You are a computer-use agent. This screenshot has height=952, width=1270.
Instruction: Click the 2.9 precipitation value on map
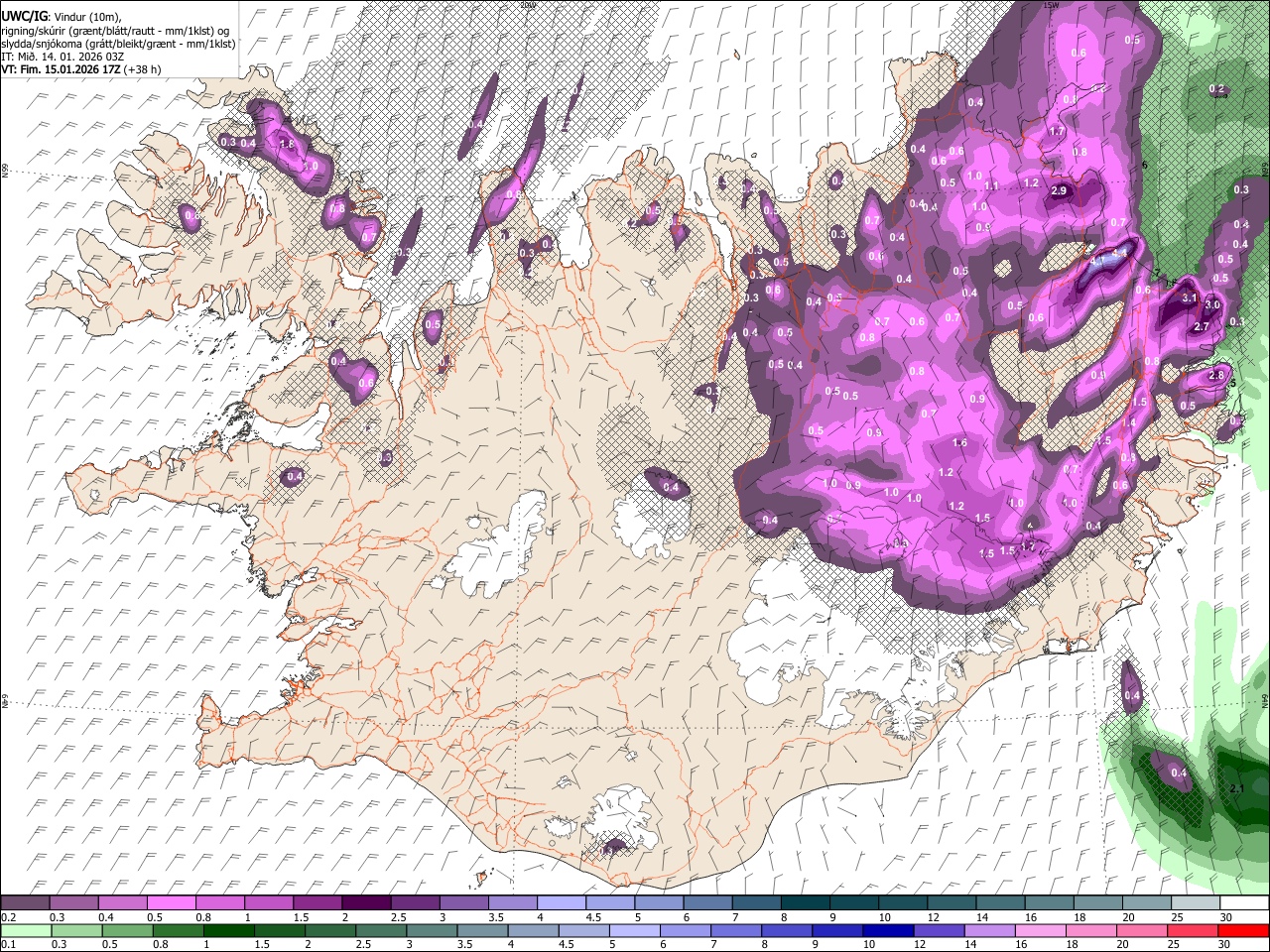tap(1058, 191)
